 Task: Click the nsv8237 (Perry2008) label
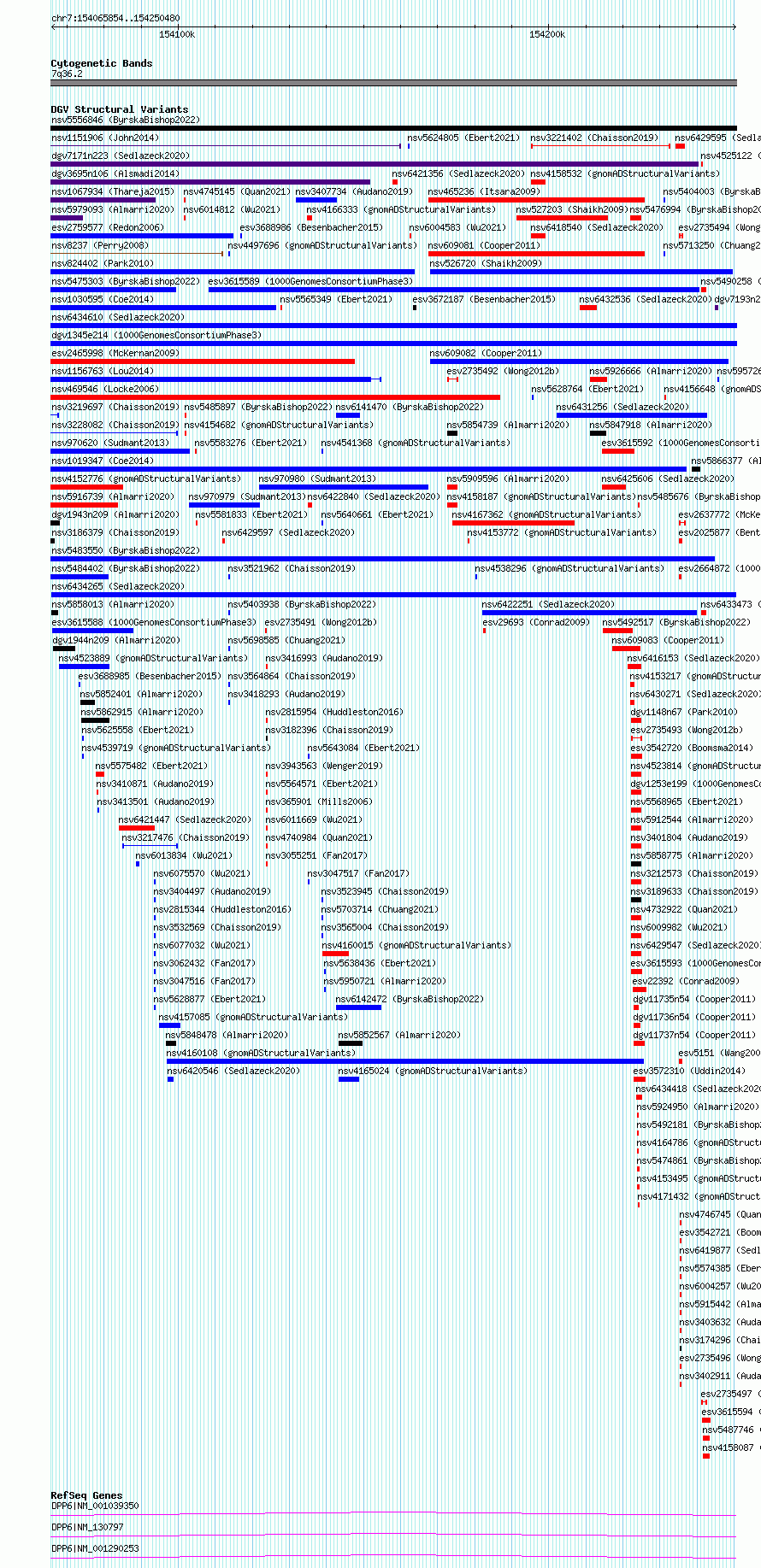(100, 245)
